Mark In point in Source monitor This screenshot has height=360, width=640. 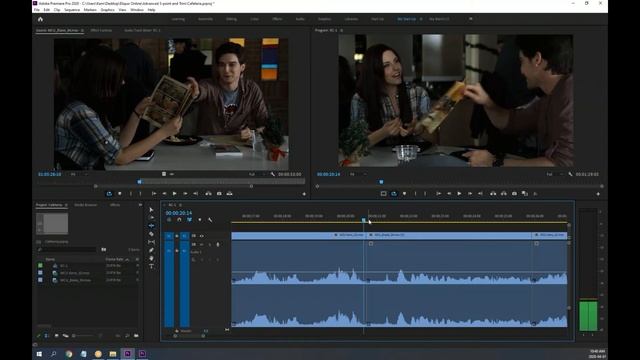point(131,193)
